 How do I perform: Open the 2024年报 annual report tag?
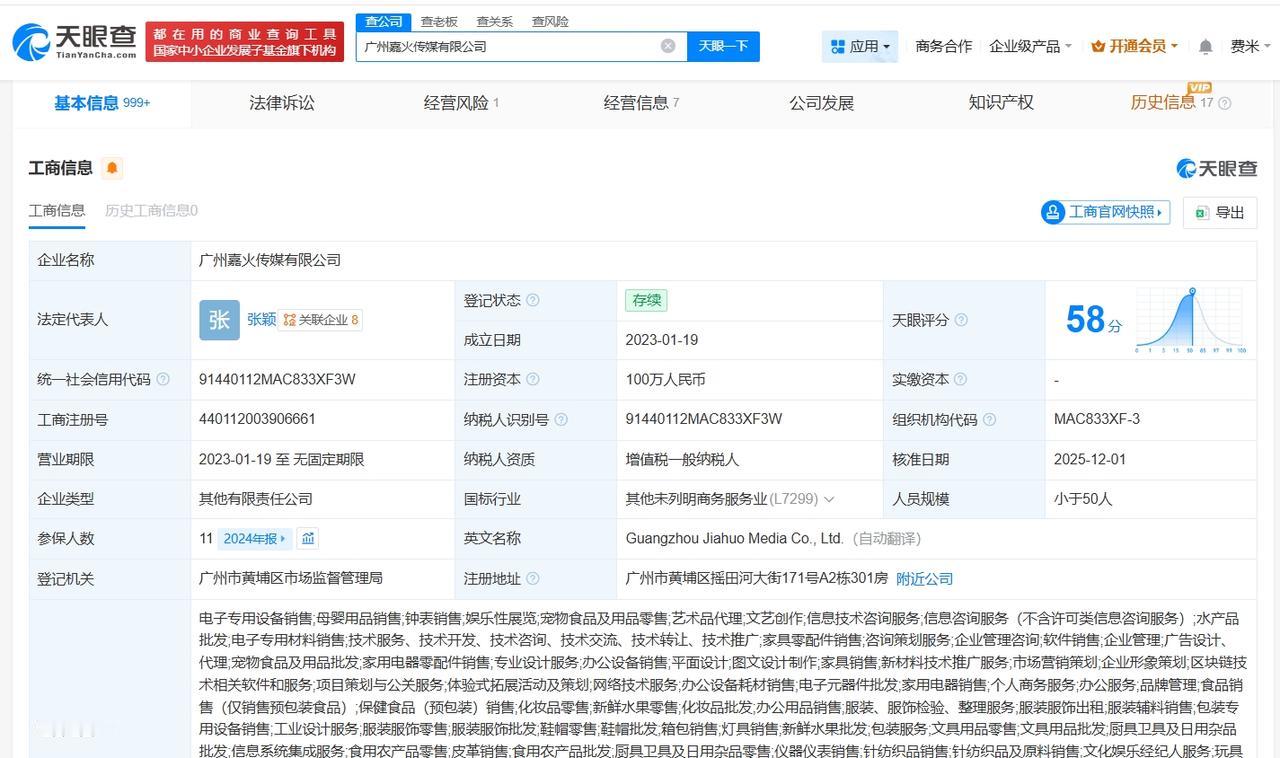(253, 538)
